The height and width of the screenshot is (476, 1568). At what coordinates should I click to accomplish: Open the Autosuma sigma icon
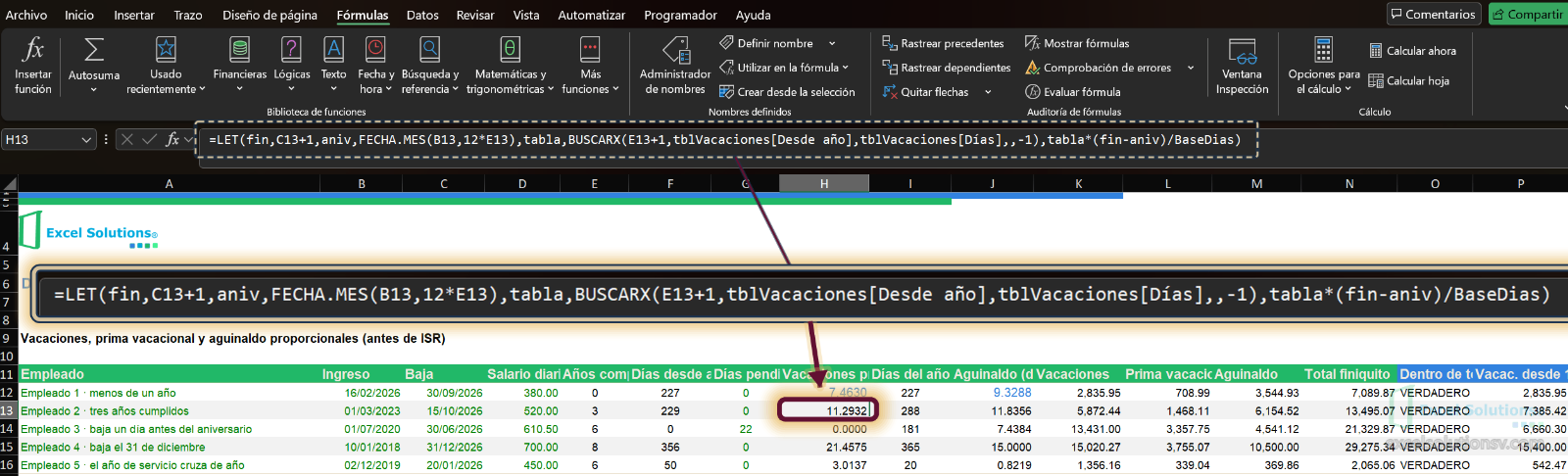94,50
